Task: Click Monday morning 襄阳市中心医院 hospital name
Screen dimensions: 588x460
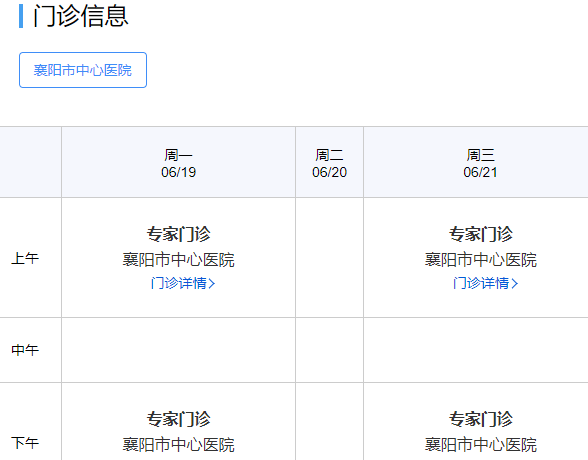Action: click(178, 259)
